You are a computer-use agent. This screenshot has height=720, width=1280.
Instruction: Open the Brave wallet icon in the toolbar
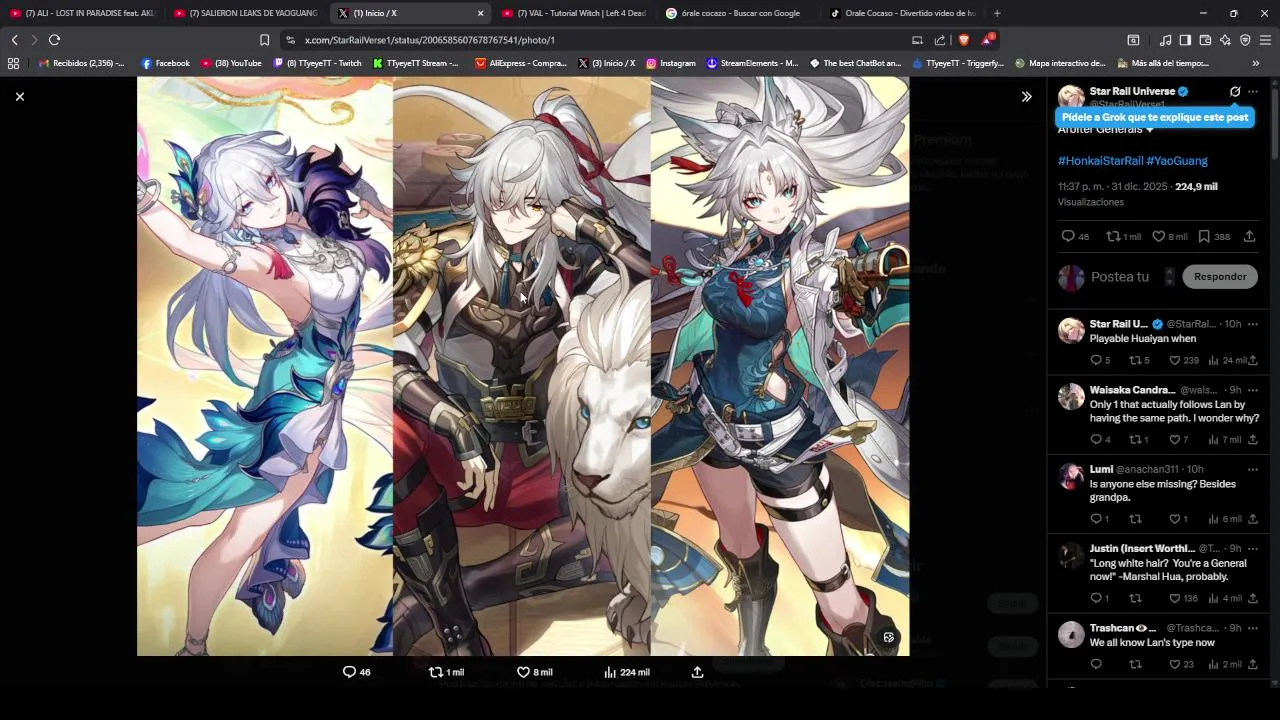[x=1205, y=40]
